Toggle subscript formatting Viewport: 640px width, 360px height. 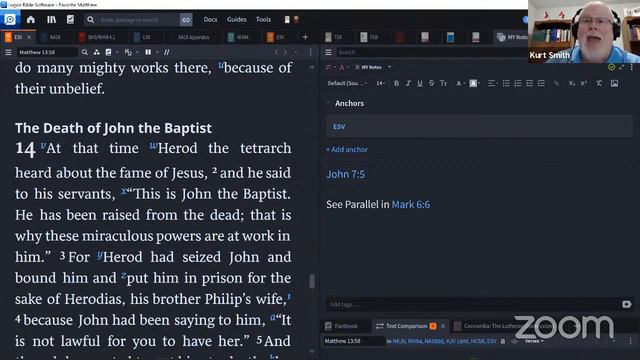572,83
